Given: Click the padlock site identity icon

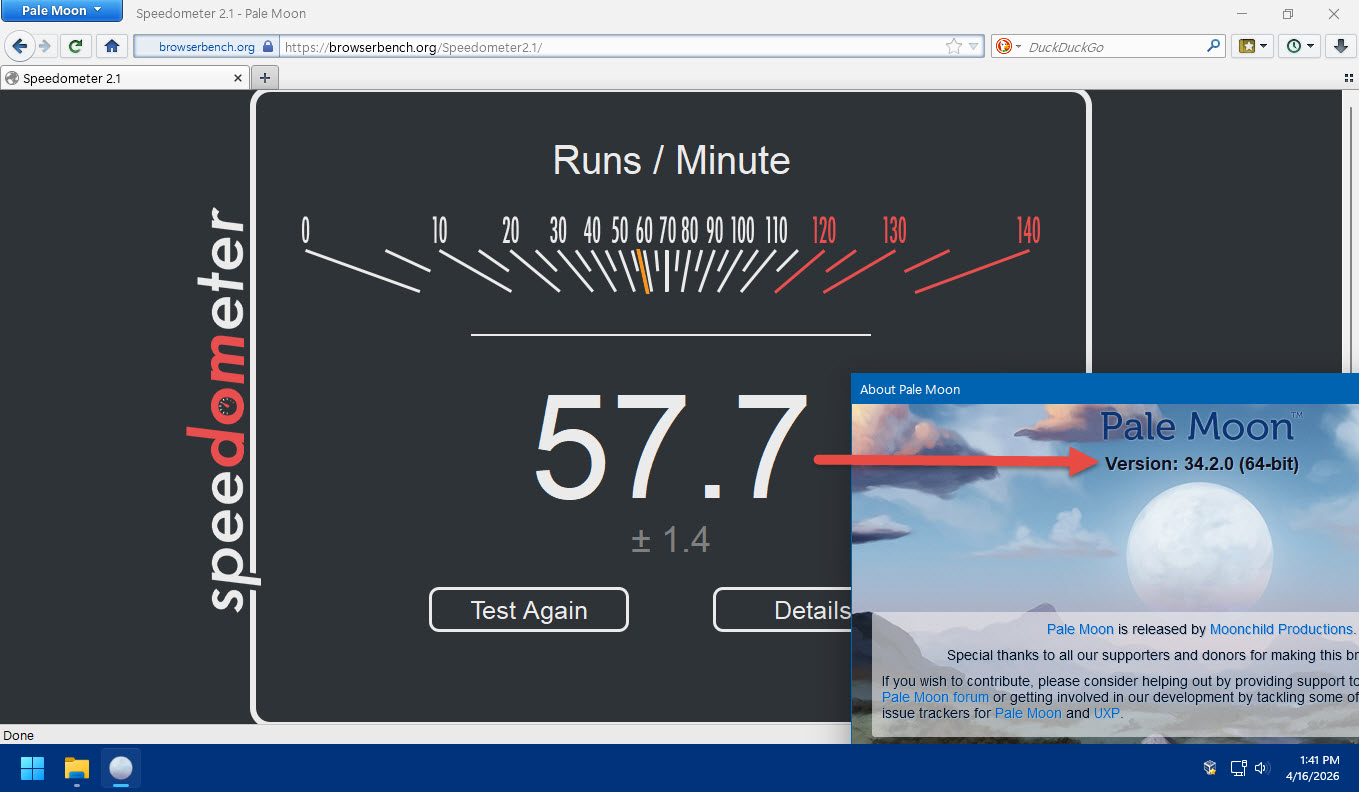Looking at the screenshot, I should point(267,47).
